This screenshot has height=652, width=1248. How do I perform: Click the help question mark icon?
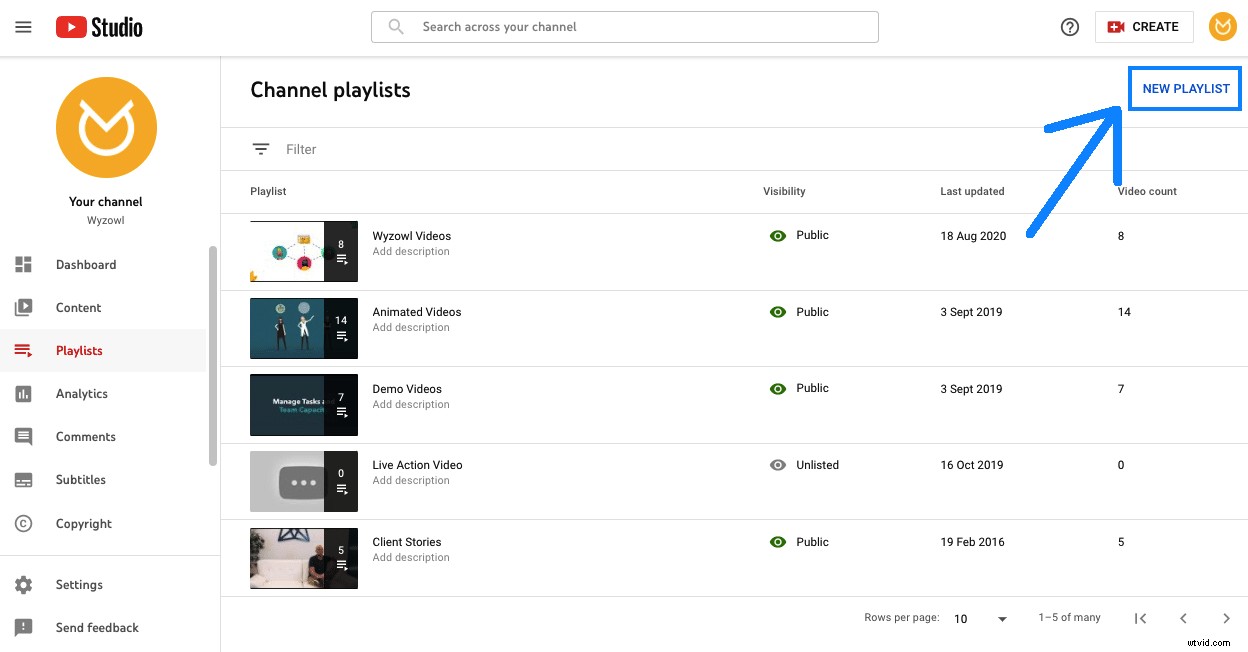click(1069, 27)
